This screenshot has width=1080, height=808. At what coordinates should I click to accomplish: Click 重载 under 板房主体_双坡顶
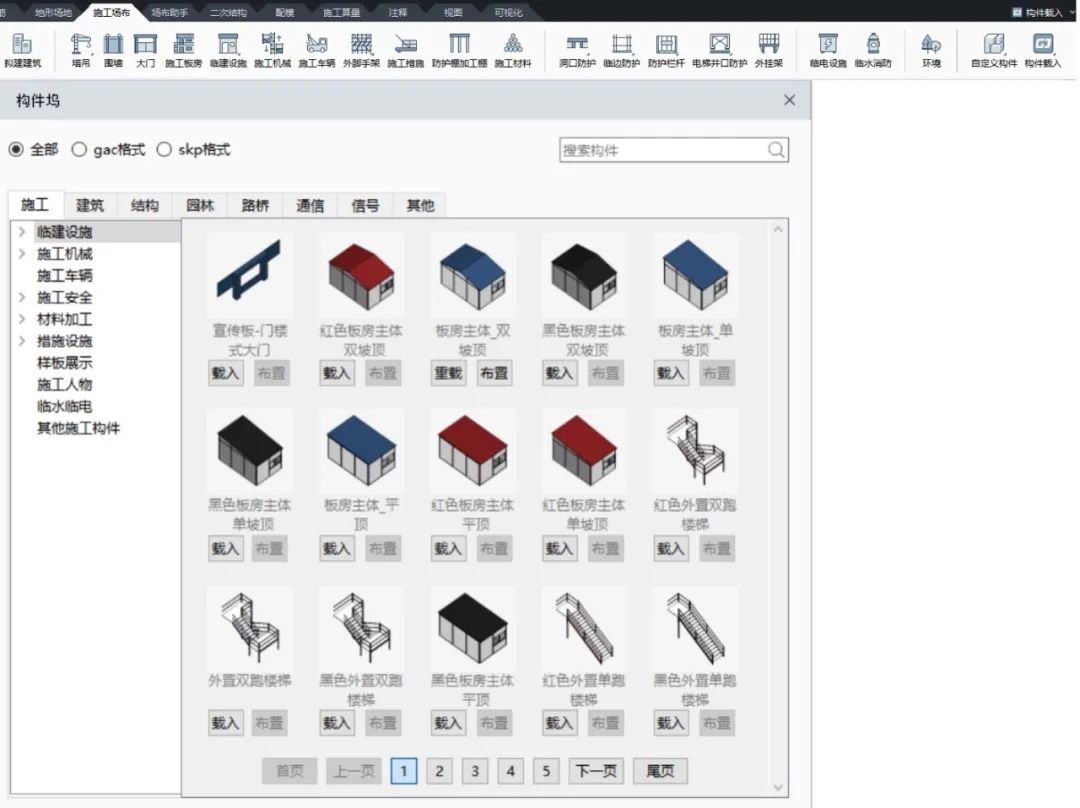tap(448, 373)
